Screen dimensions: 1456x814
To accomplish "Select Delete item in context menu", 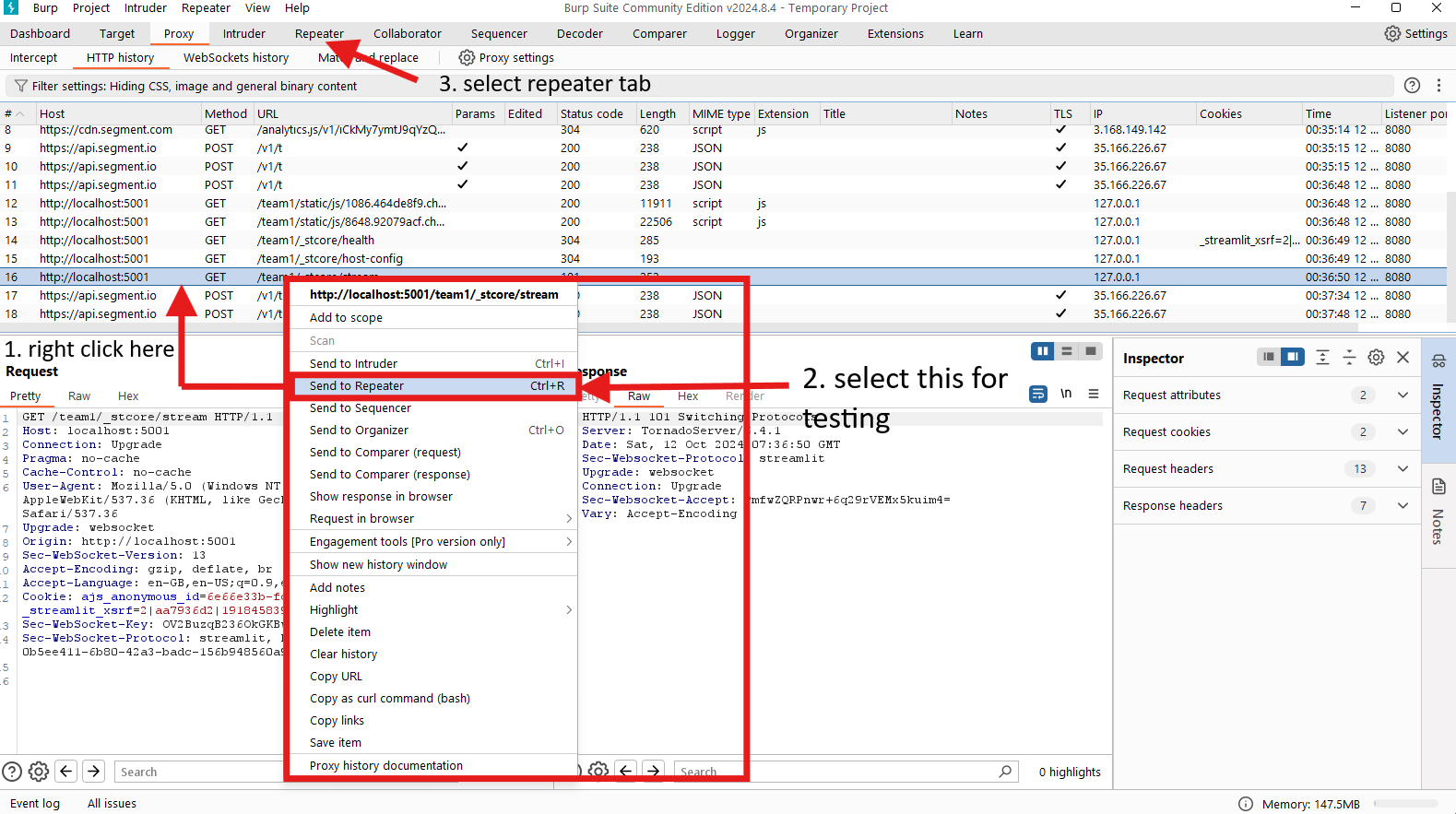I will 433,632.
